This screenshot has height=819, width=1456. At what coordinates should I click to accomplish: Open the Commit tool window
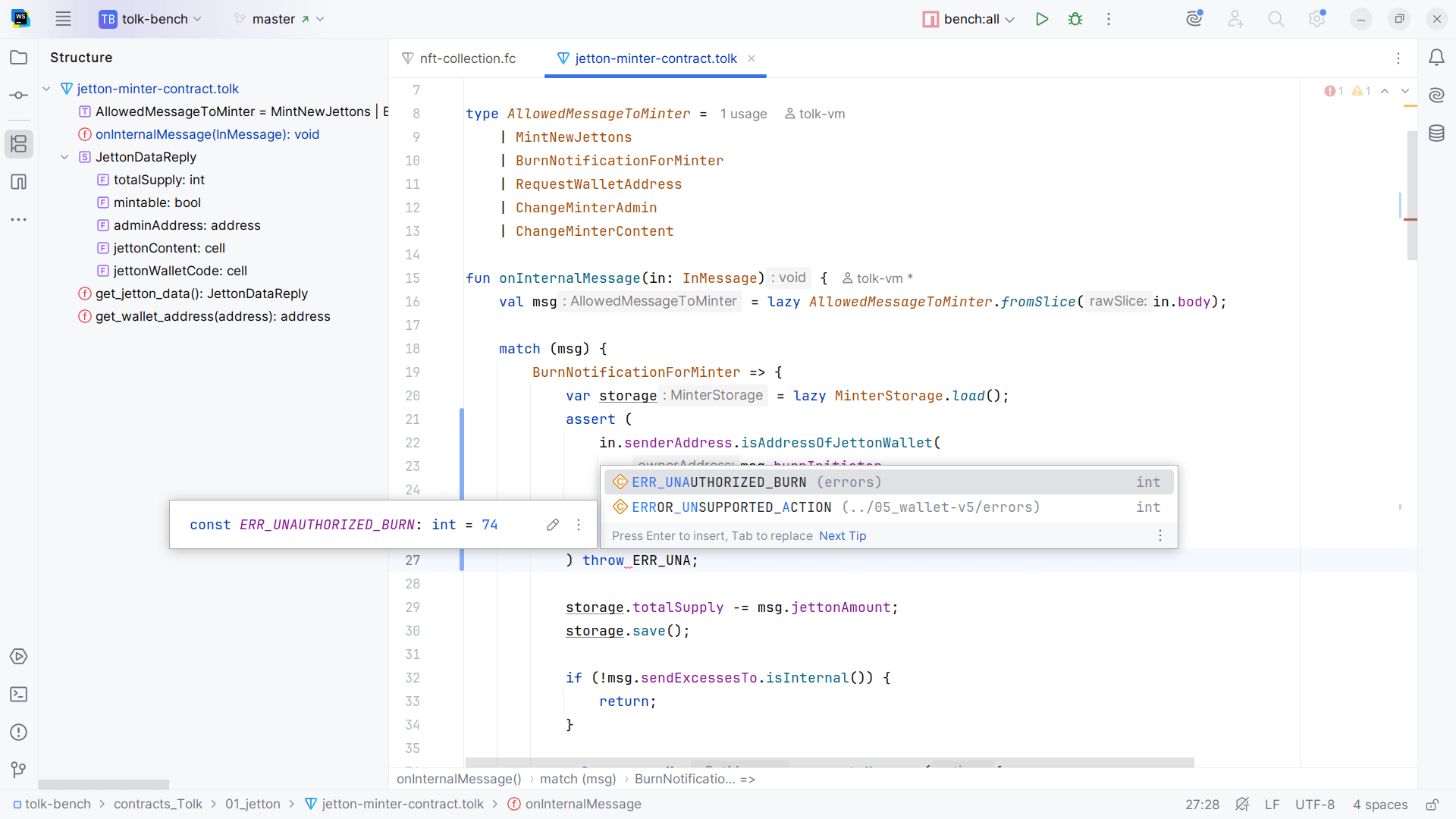pos(19,96)
